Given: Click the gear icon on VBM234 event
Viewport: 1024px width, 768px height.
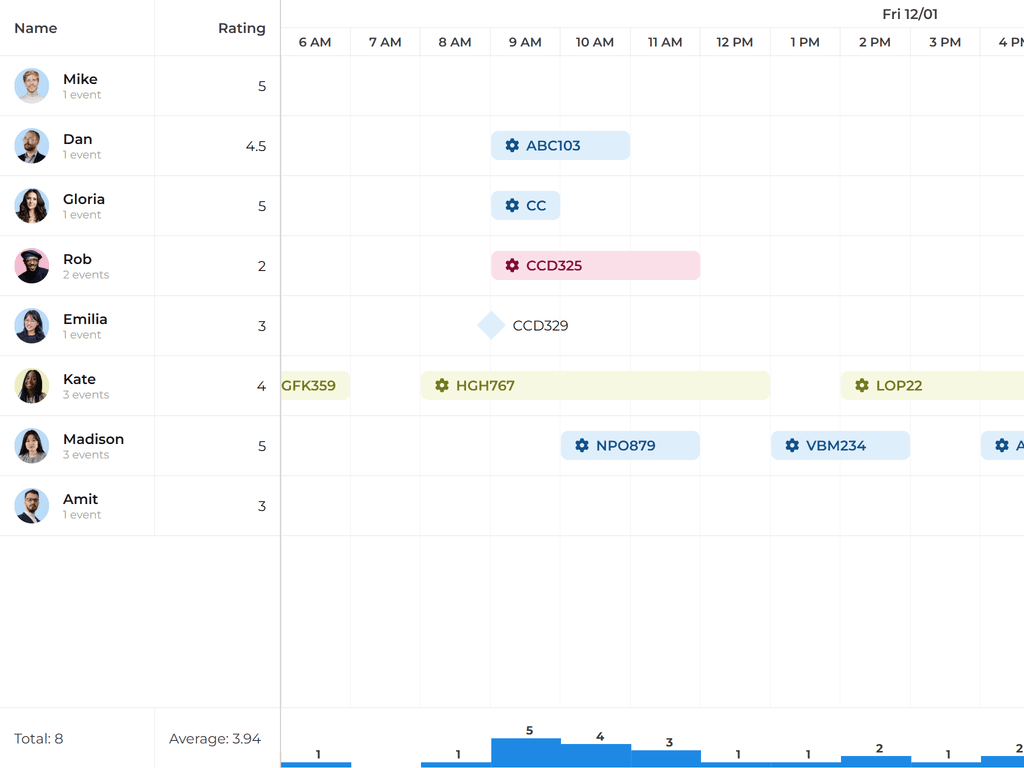Looking at the screenshot, I should pos(792,446).
